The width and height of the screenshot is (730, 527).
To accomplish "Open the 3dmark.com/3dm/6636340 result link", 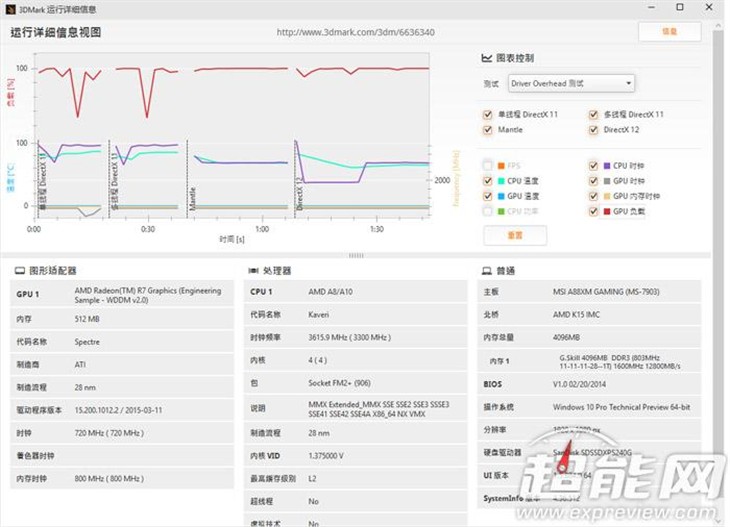I will coord(356,32).
